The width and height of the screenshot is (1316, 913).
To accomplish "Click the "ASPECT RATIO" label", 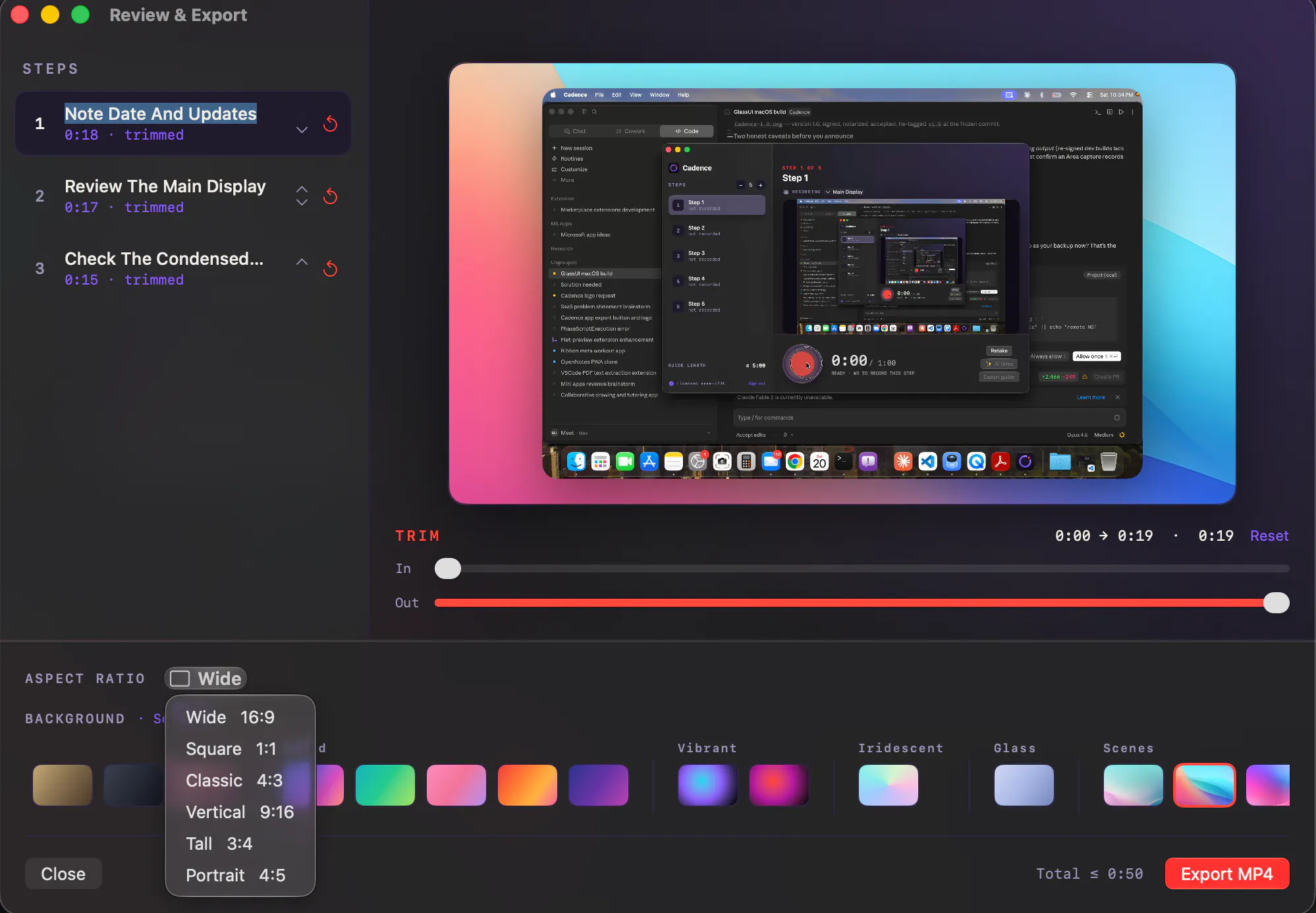I will (85, 678).
